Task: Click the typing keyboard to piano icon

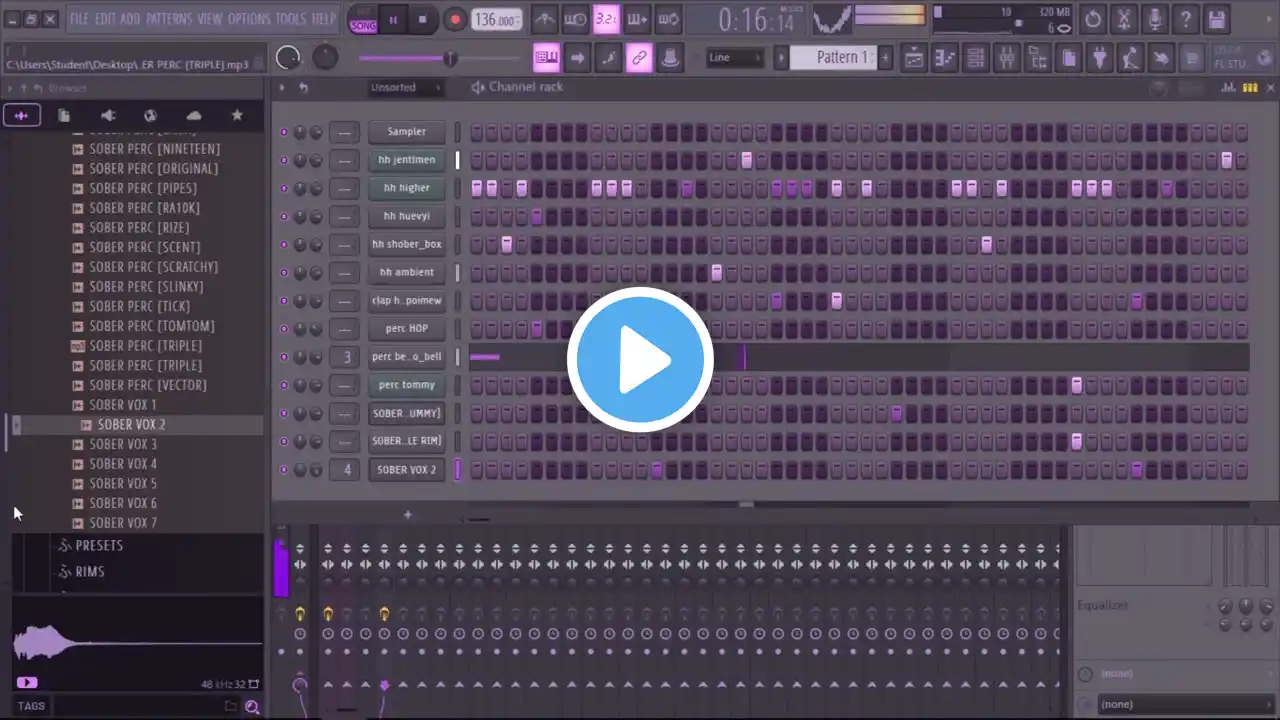Action: tap(546, 58)
